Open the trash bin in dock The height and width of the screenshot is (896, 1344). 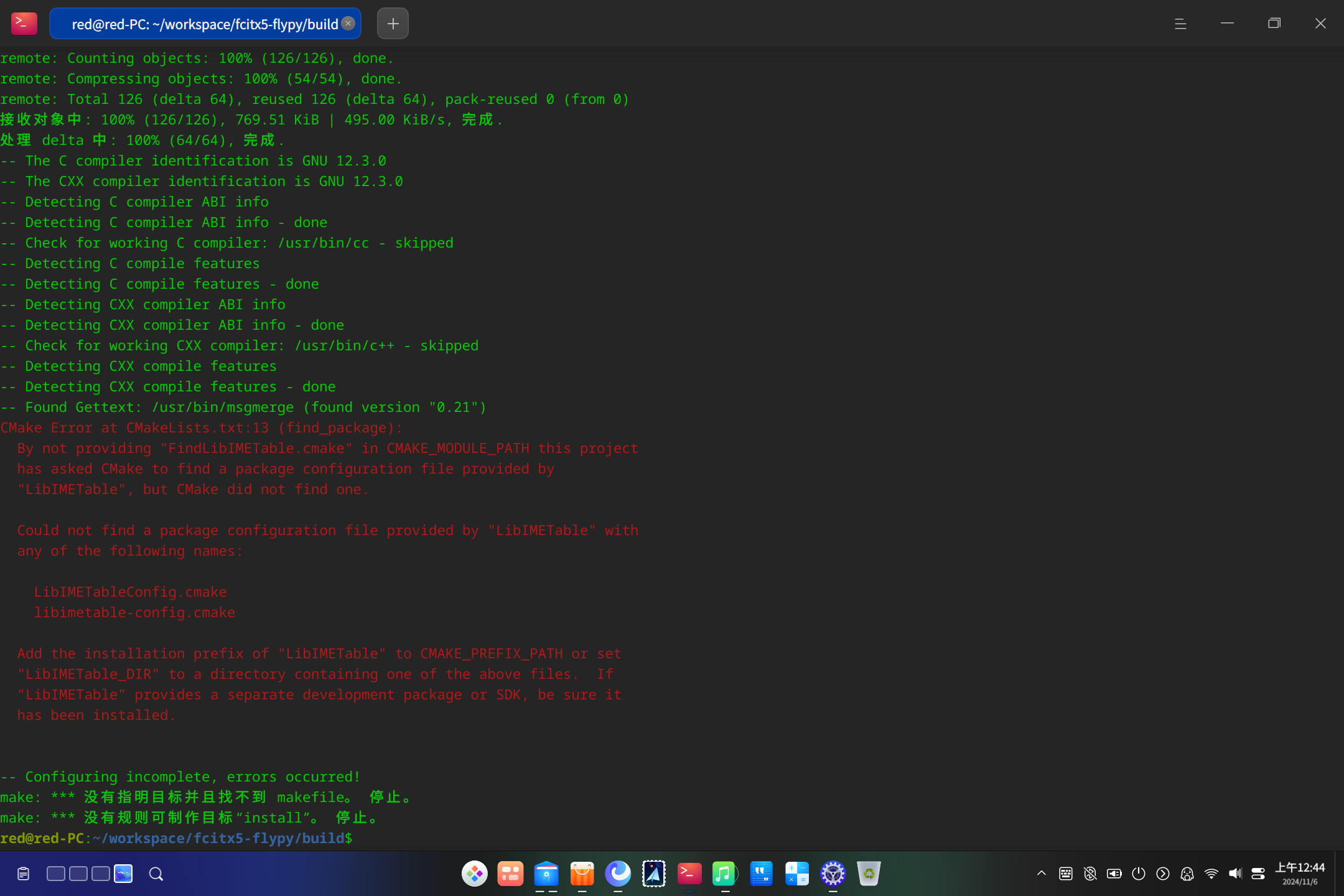[869, 874]
